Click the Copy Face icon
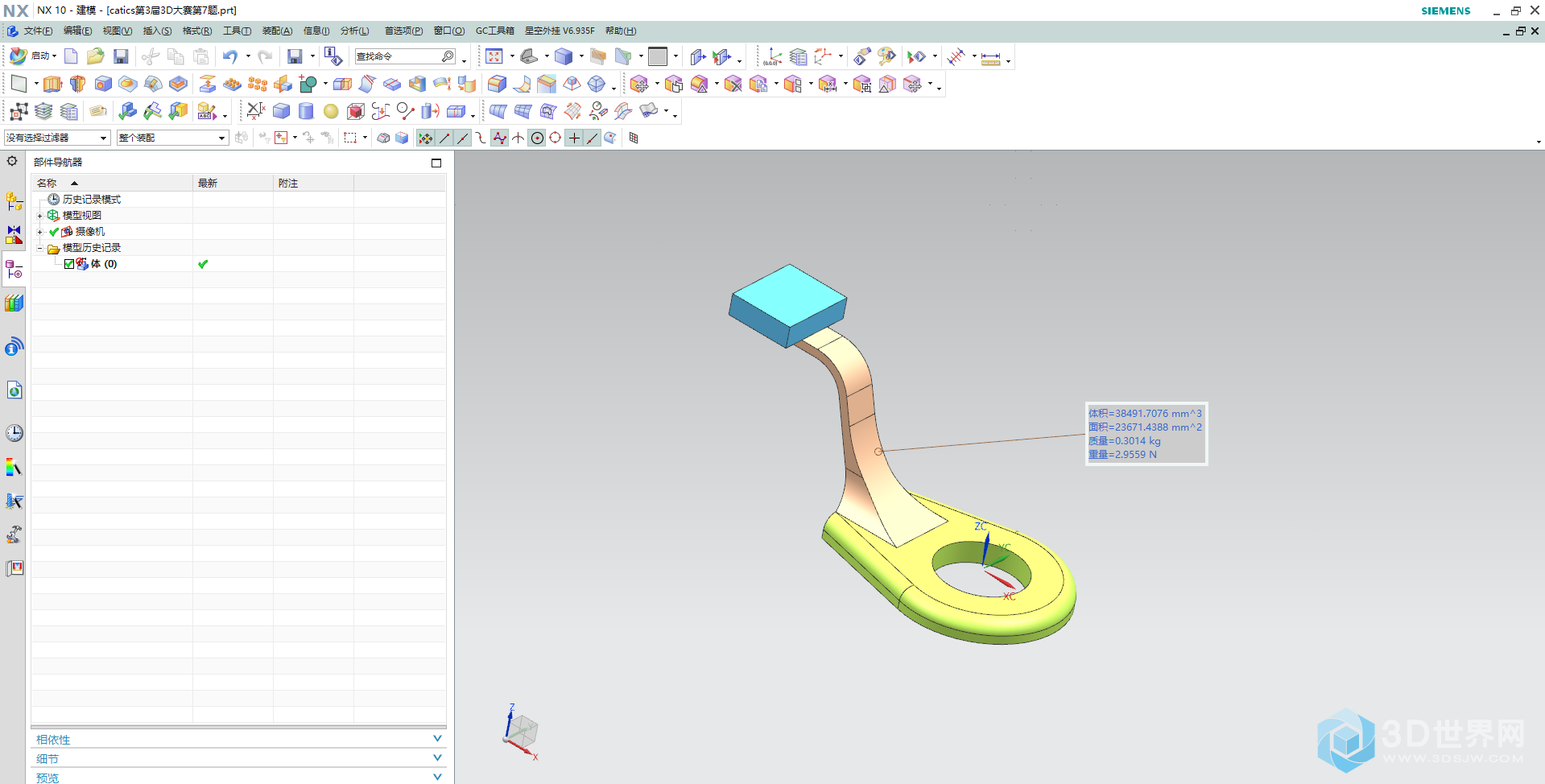This screenshot has width=1545, height=784. (758, 84)
